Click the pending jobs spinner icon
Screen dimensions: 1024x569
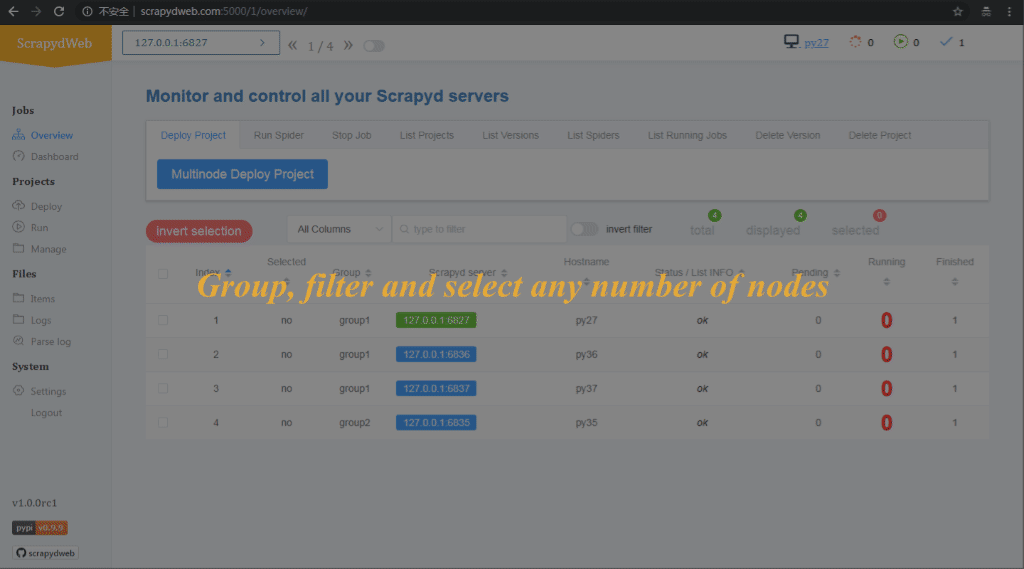855,42
